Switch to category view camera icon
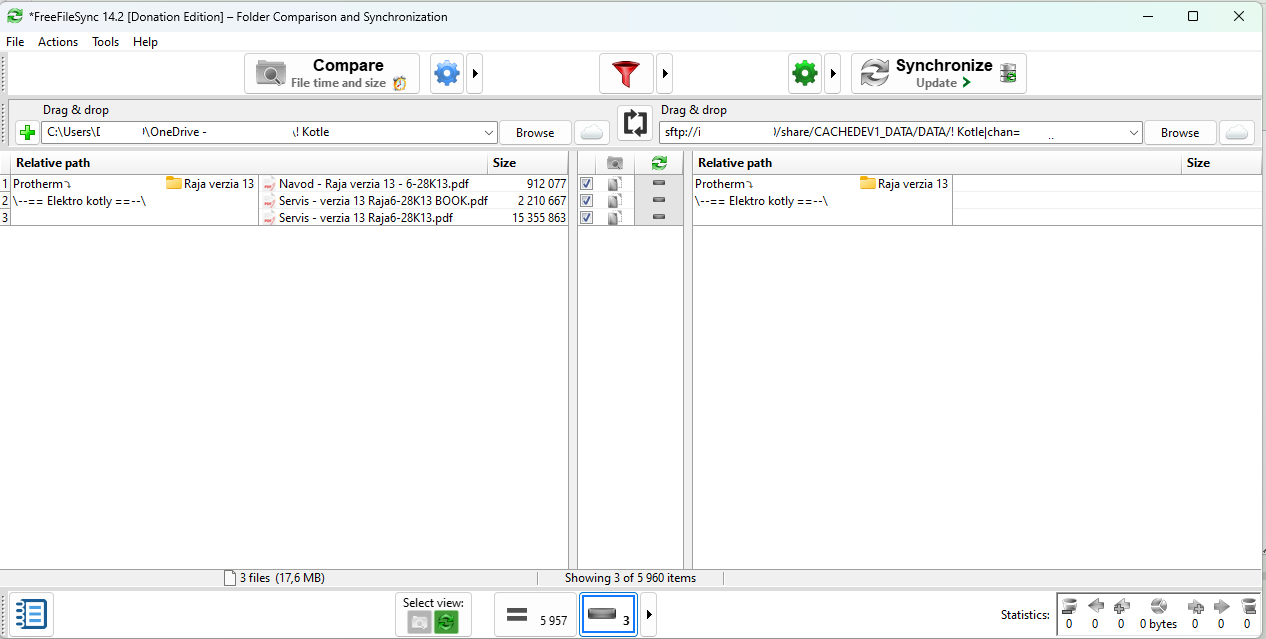The height and width of the screenshot is (639, 1266). (420, 622)
